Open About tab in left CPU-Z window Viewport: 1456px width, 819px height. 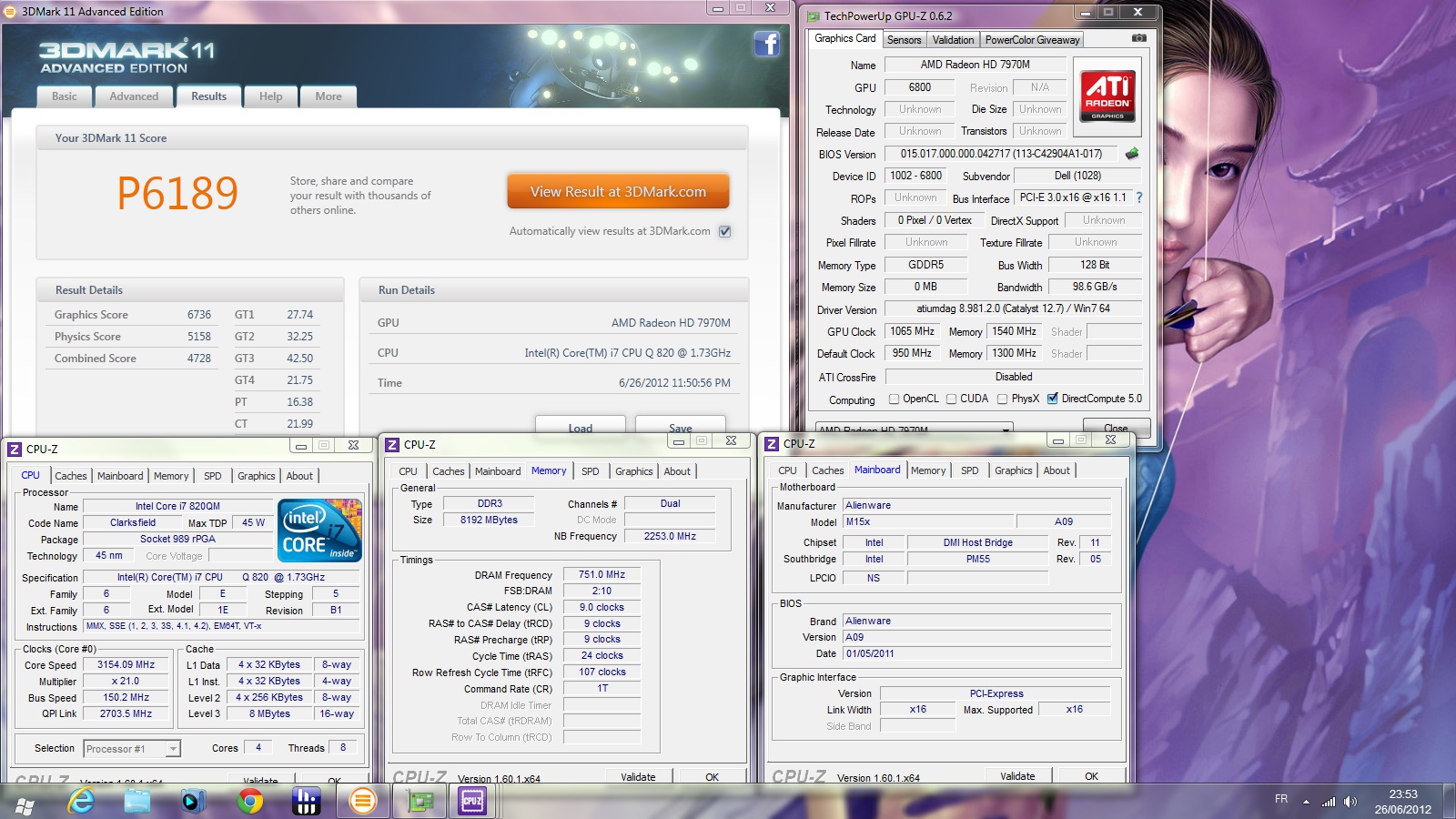click(299, 476)
